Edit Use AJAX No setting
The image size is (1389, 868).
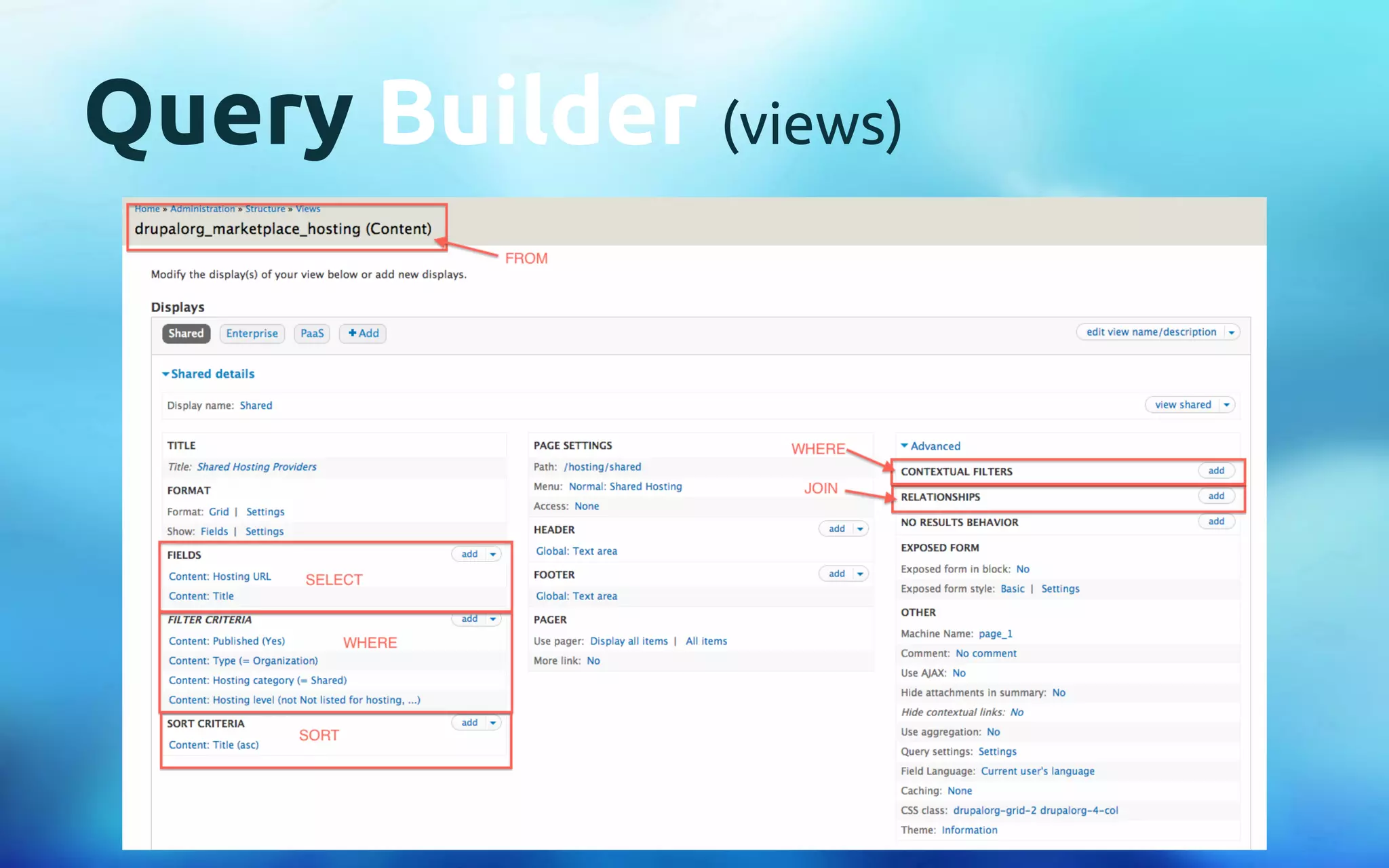click(x=959, y=673)
